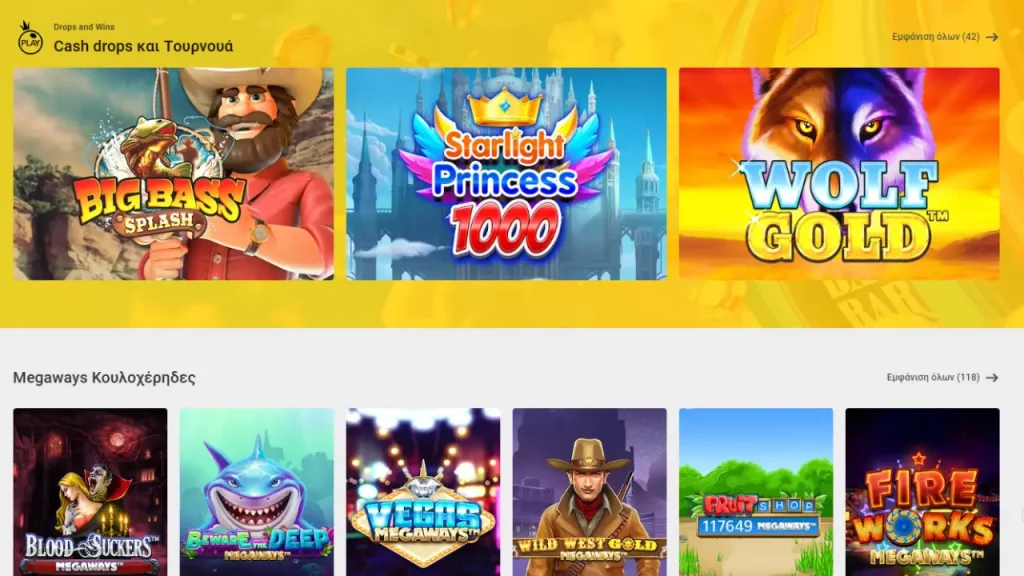Launch Fire Works Megaways game

[x=922, y=492]
